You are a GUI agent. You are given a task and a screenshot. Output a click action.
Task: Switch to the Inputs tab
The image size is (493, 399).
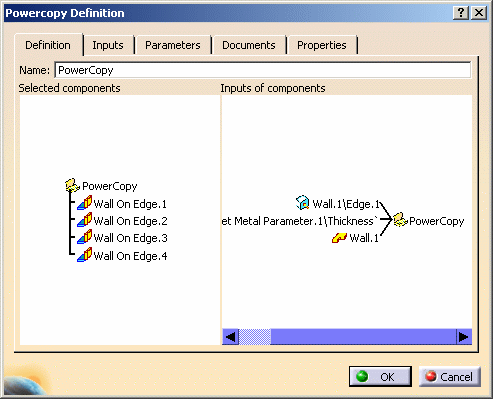(108, 45)
